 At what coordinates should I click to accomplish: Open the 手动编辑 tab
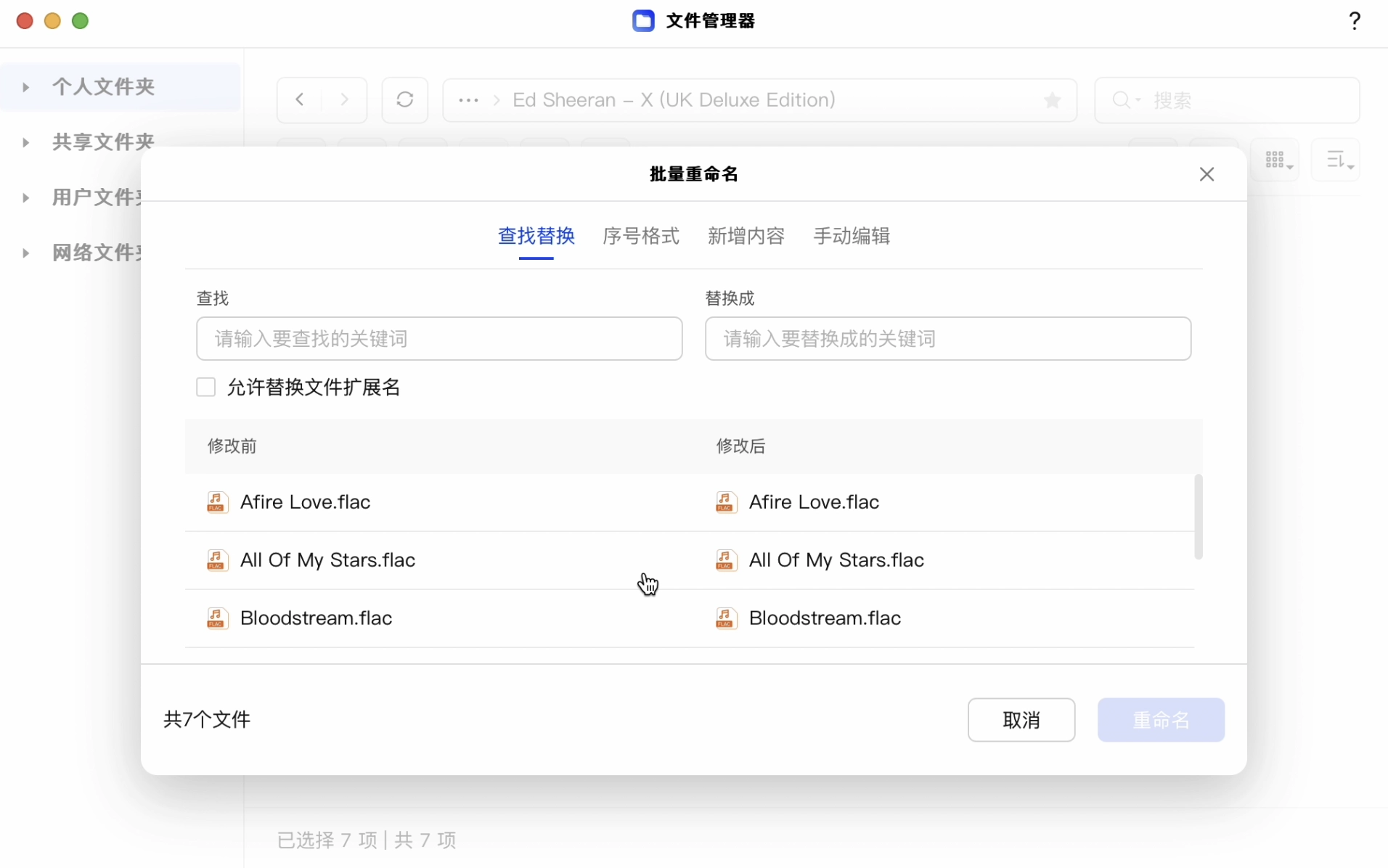click(x=851, y=236)
